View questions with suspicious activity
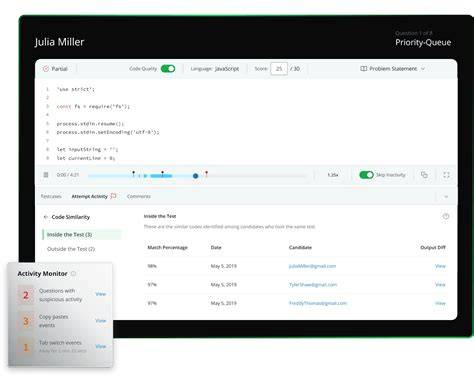The width and height of the screenshot is (474, 377). point(101,294)
